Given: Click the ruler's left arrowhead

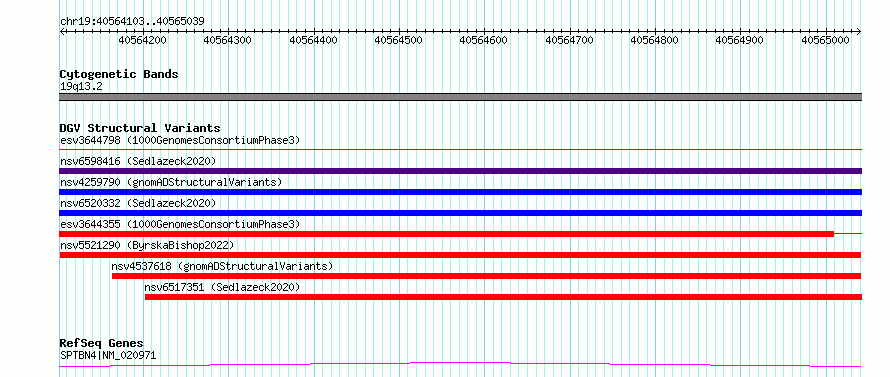Looking at the screenshot, I should click(62, 32).
